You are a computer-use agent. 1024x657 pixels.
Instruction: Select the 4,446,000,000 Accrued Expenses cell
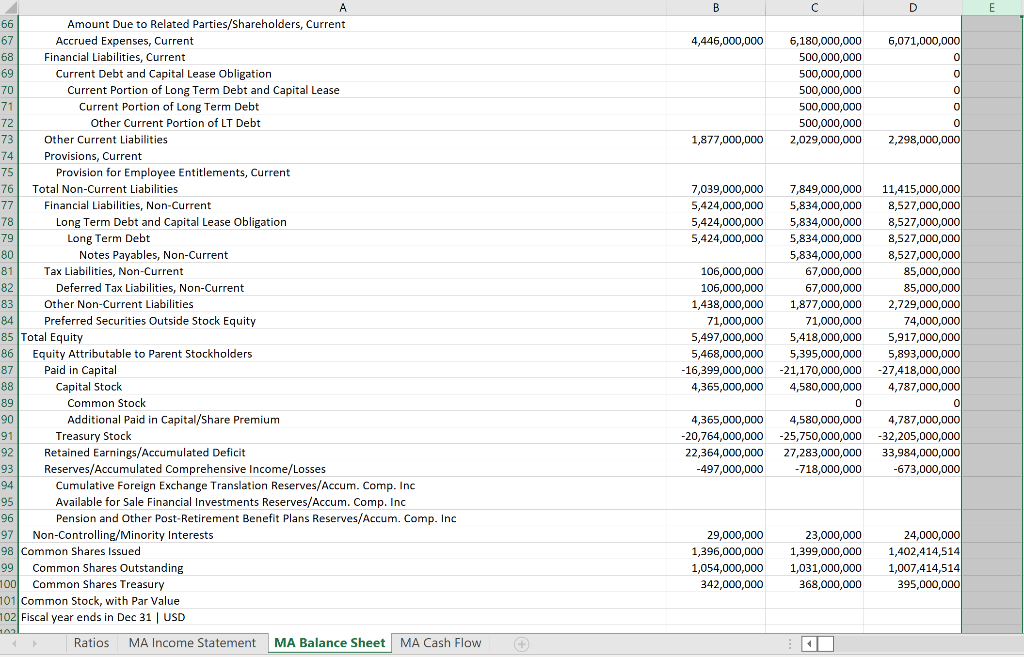coord(716,41)
